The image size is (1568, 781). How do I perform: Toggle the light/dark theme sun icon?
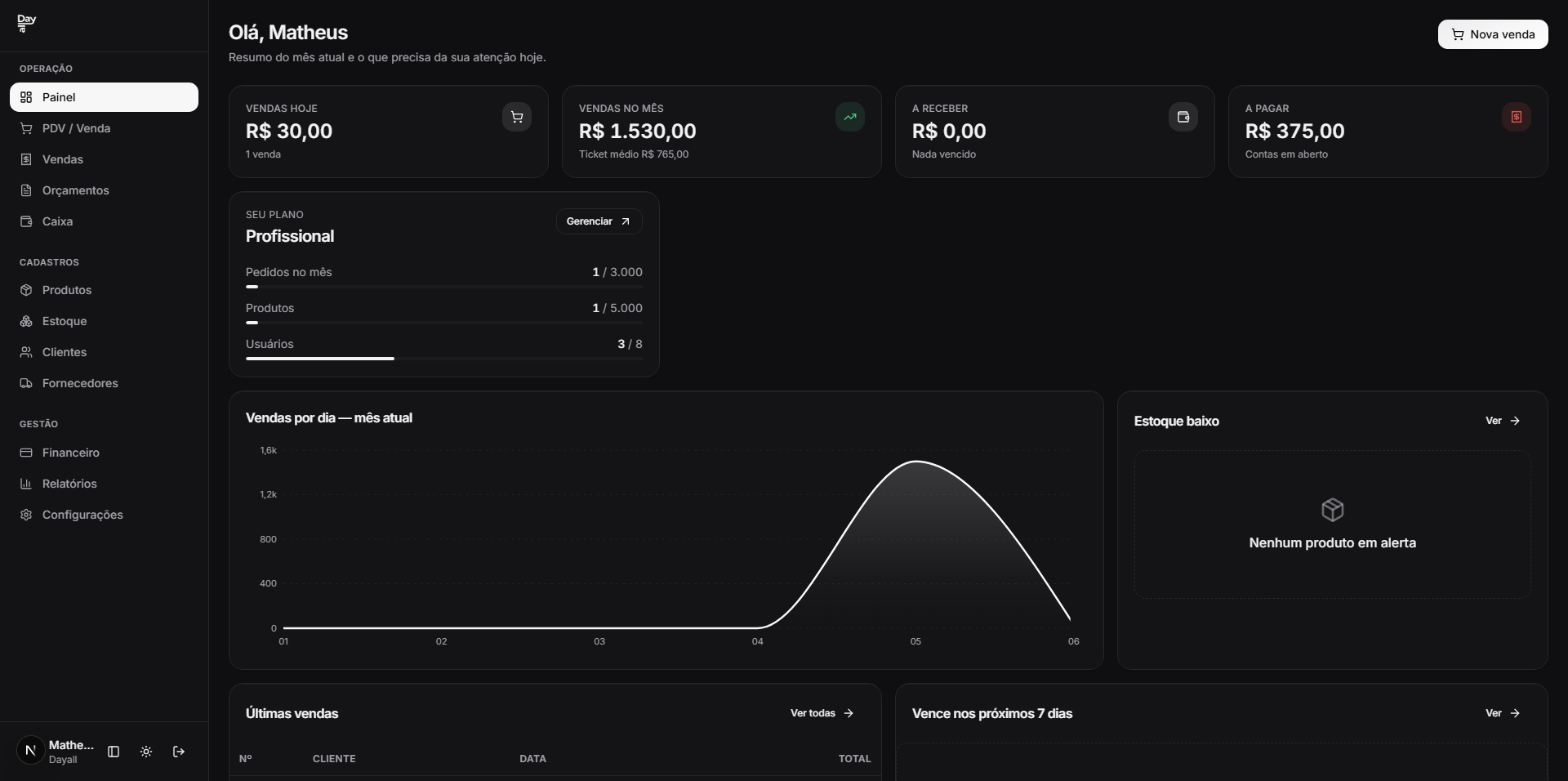tap(146, 752)
